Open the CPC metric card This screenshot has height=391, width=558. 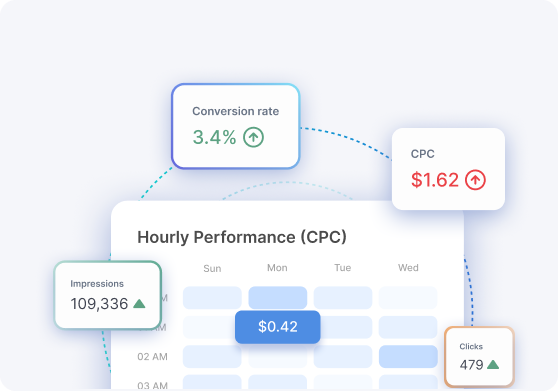[448, 169]
